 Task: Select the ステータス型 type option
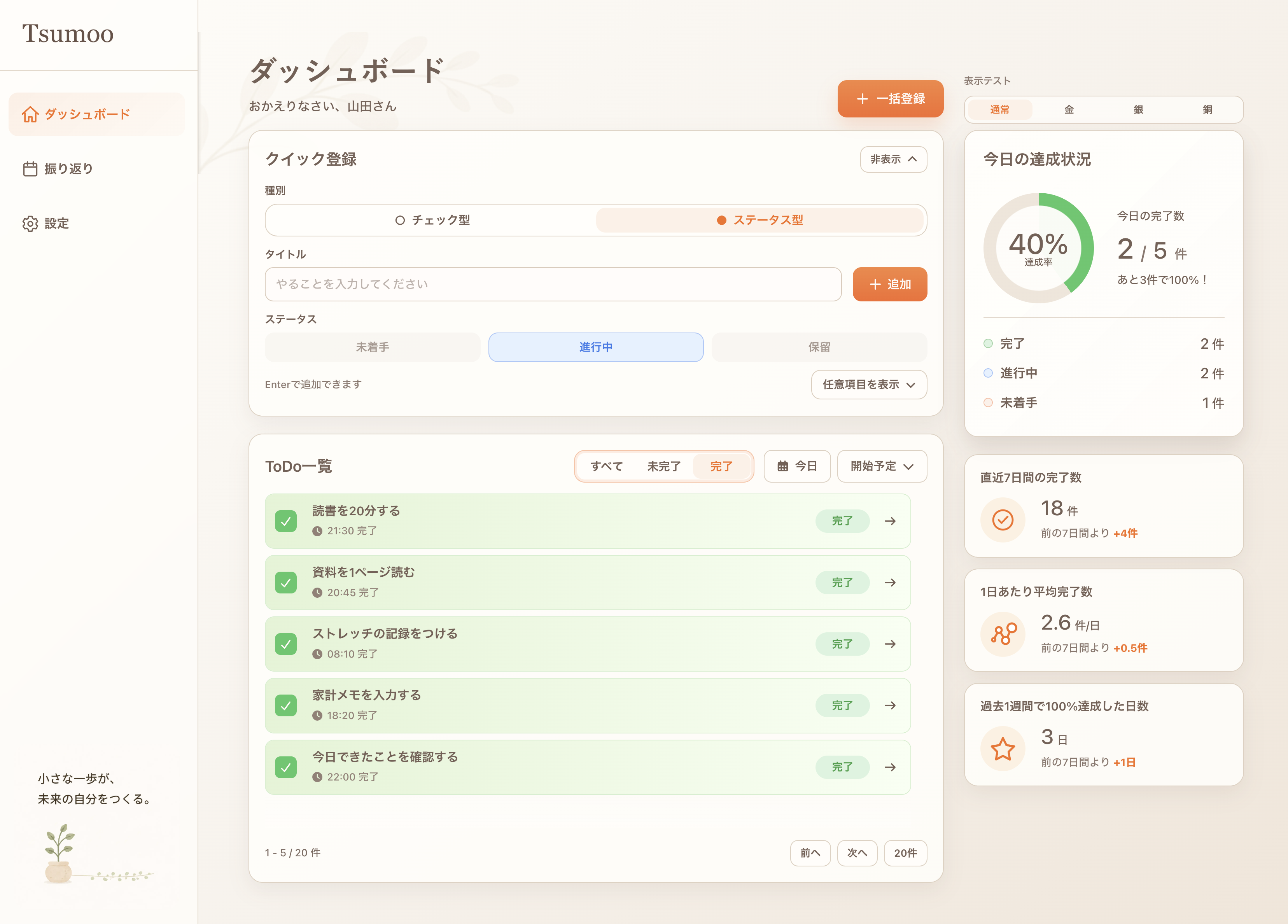coord(760,220)
